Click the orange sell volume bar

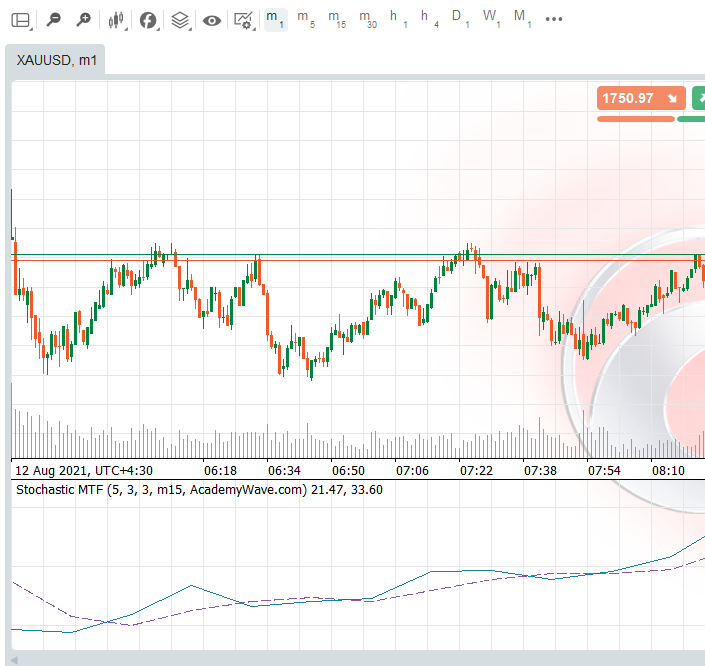coord(636,119)
